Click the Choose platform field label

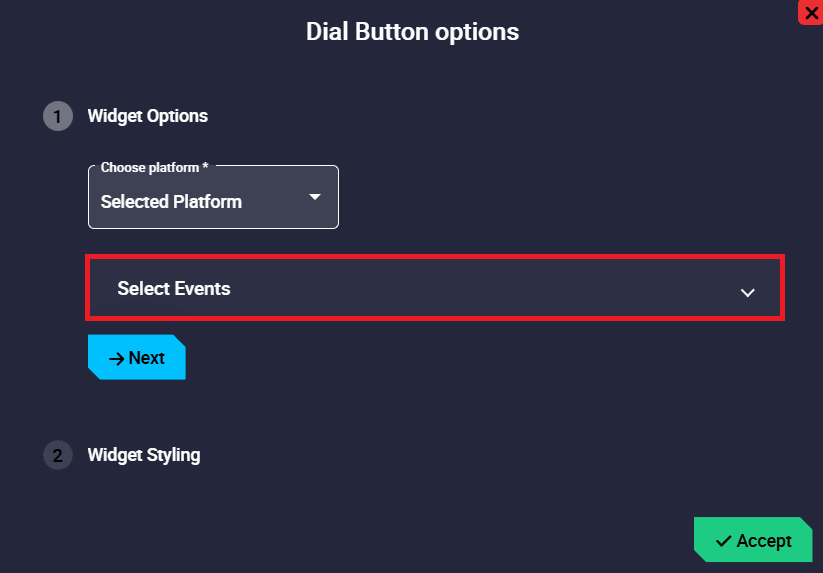click(x=149, y=167)
